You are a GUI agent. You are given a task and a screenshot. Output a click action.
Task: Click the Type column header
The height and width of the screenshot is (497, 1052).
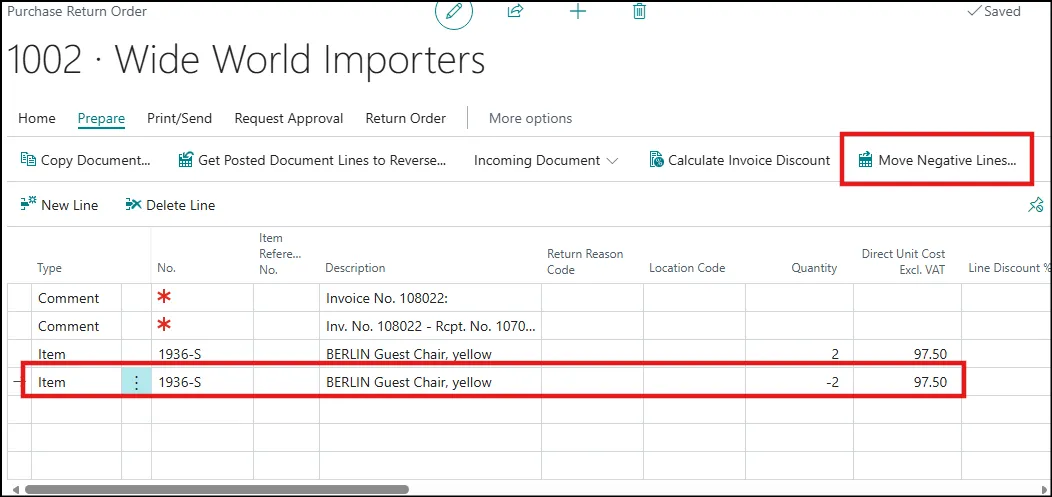click(x=49, y=268)
